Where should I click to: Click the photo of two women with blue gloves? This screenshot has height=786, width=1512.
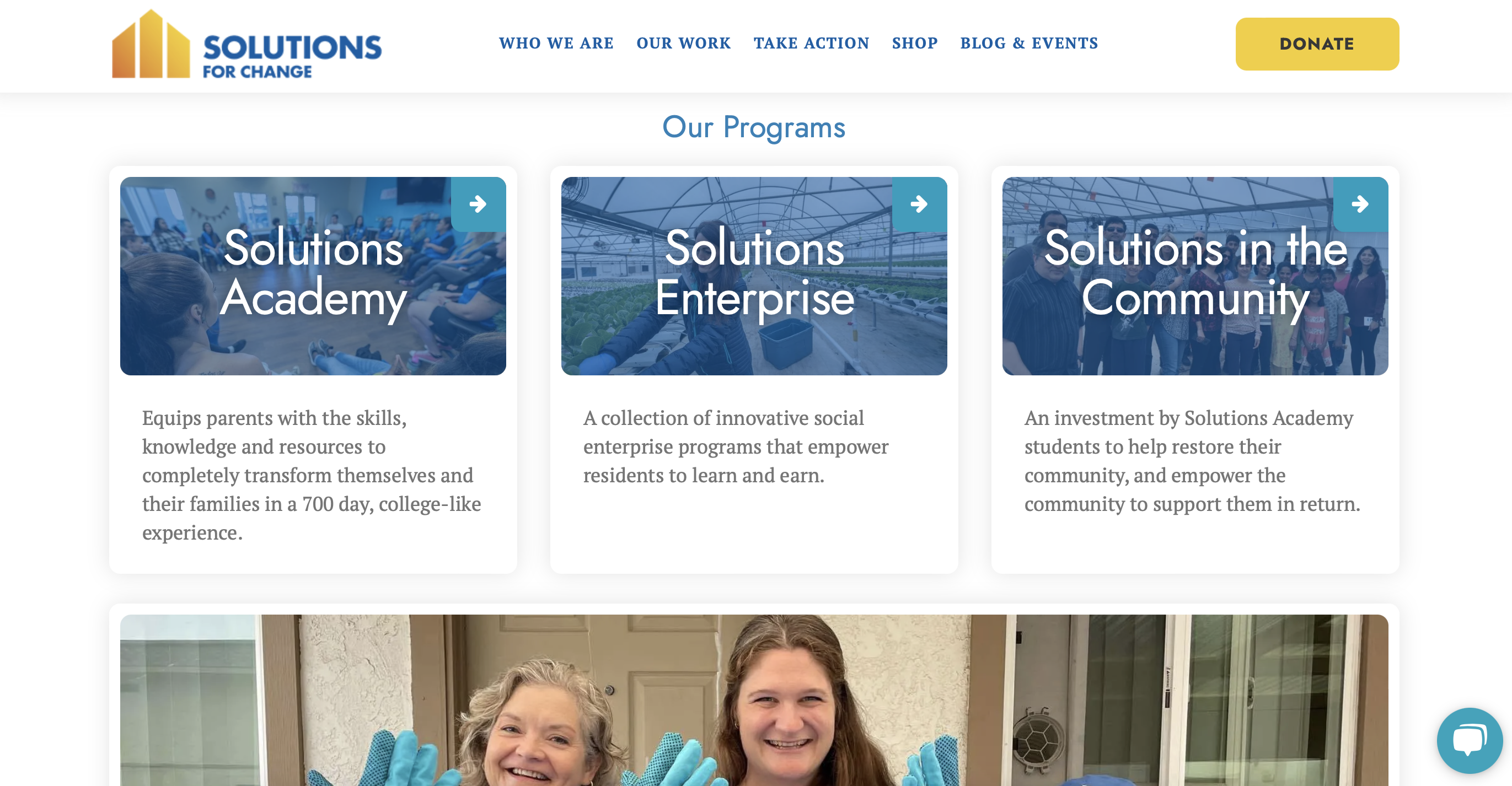(x=754, y=701)
